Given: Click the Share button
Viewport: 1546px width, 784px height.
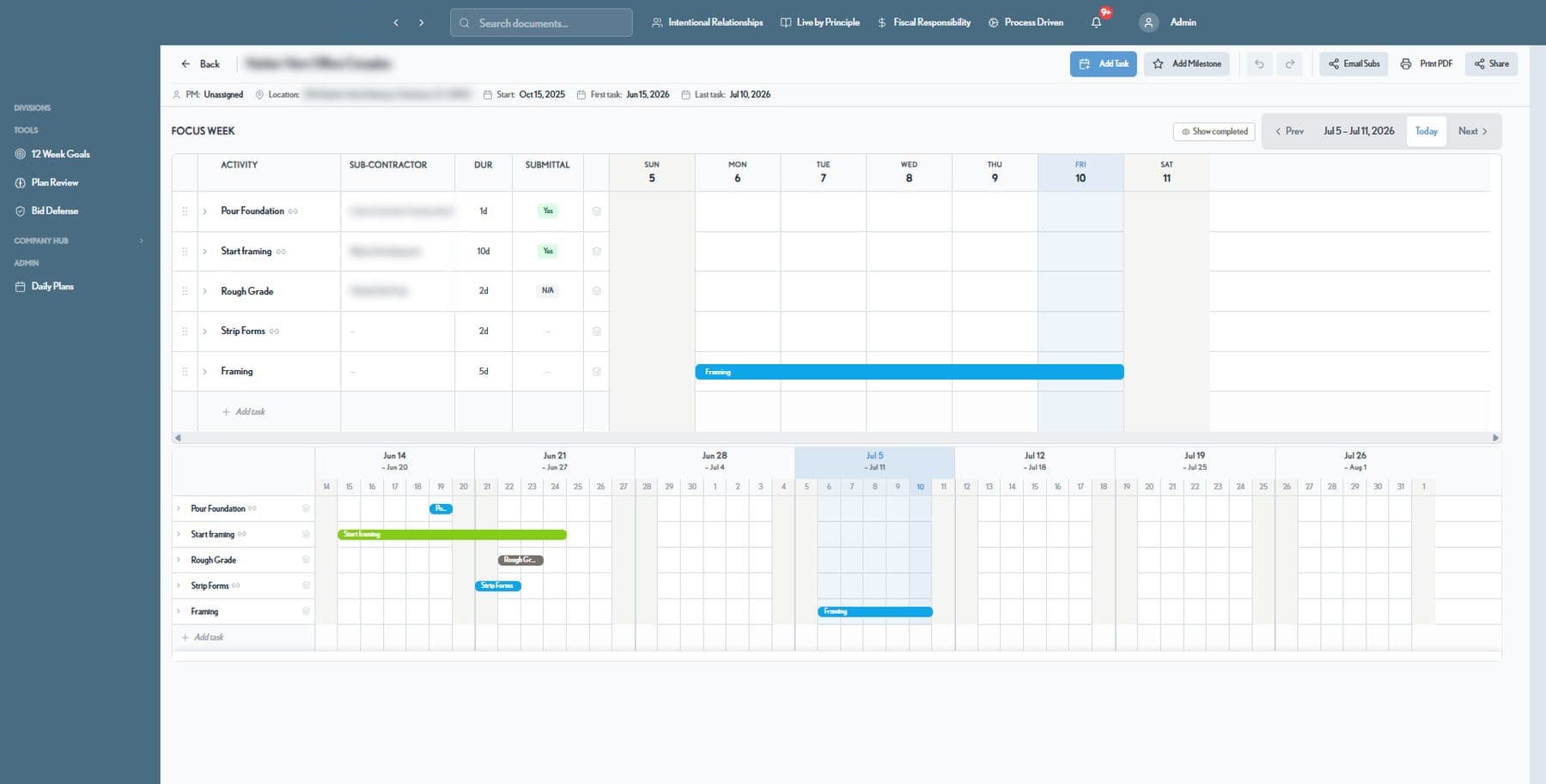Looking at the screenshot, I should pos(1491,64).
